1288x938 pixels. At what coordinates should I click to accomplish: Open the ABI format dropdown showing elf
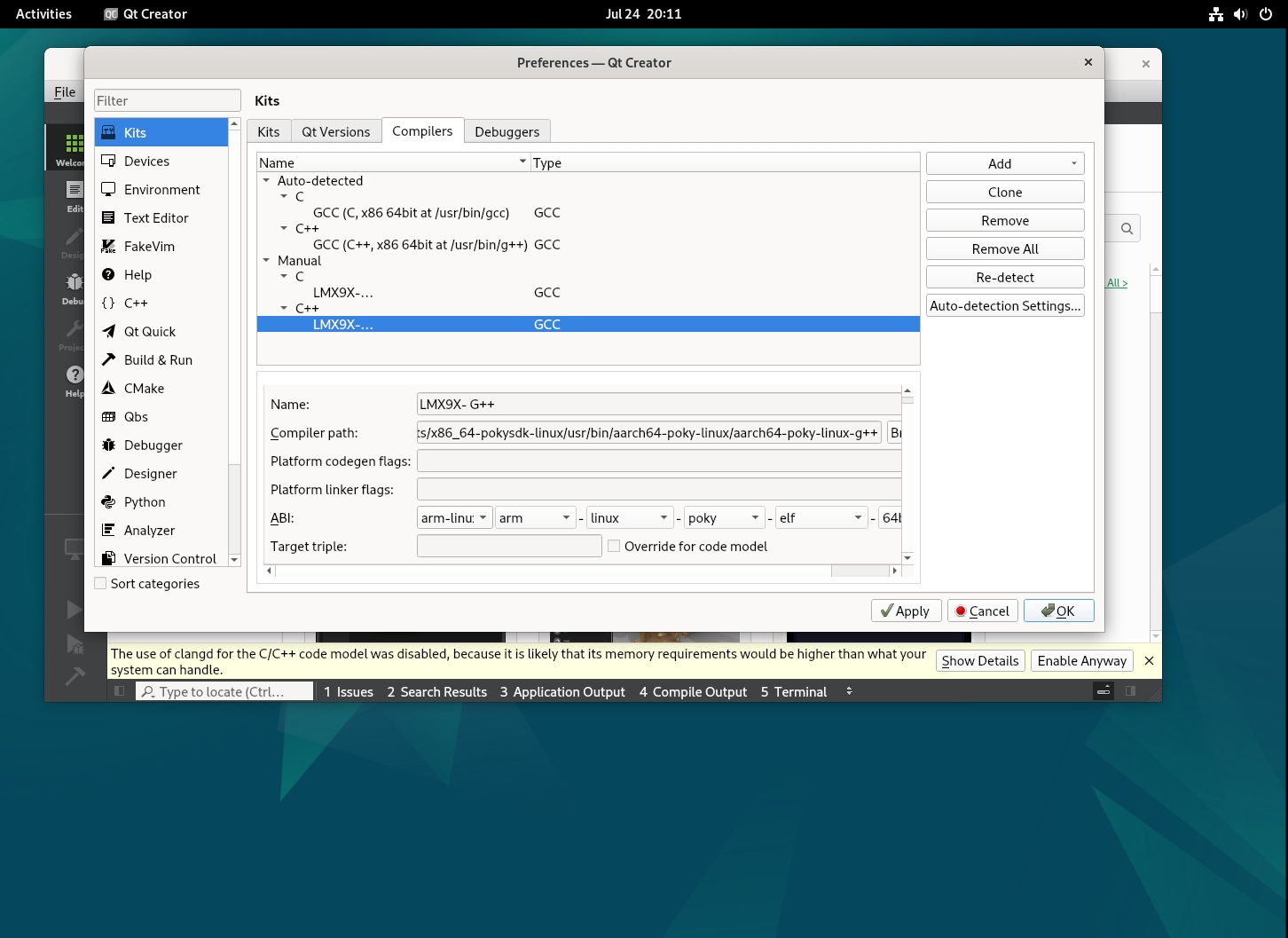[x=821, y=517]
